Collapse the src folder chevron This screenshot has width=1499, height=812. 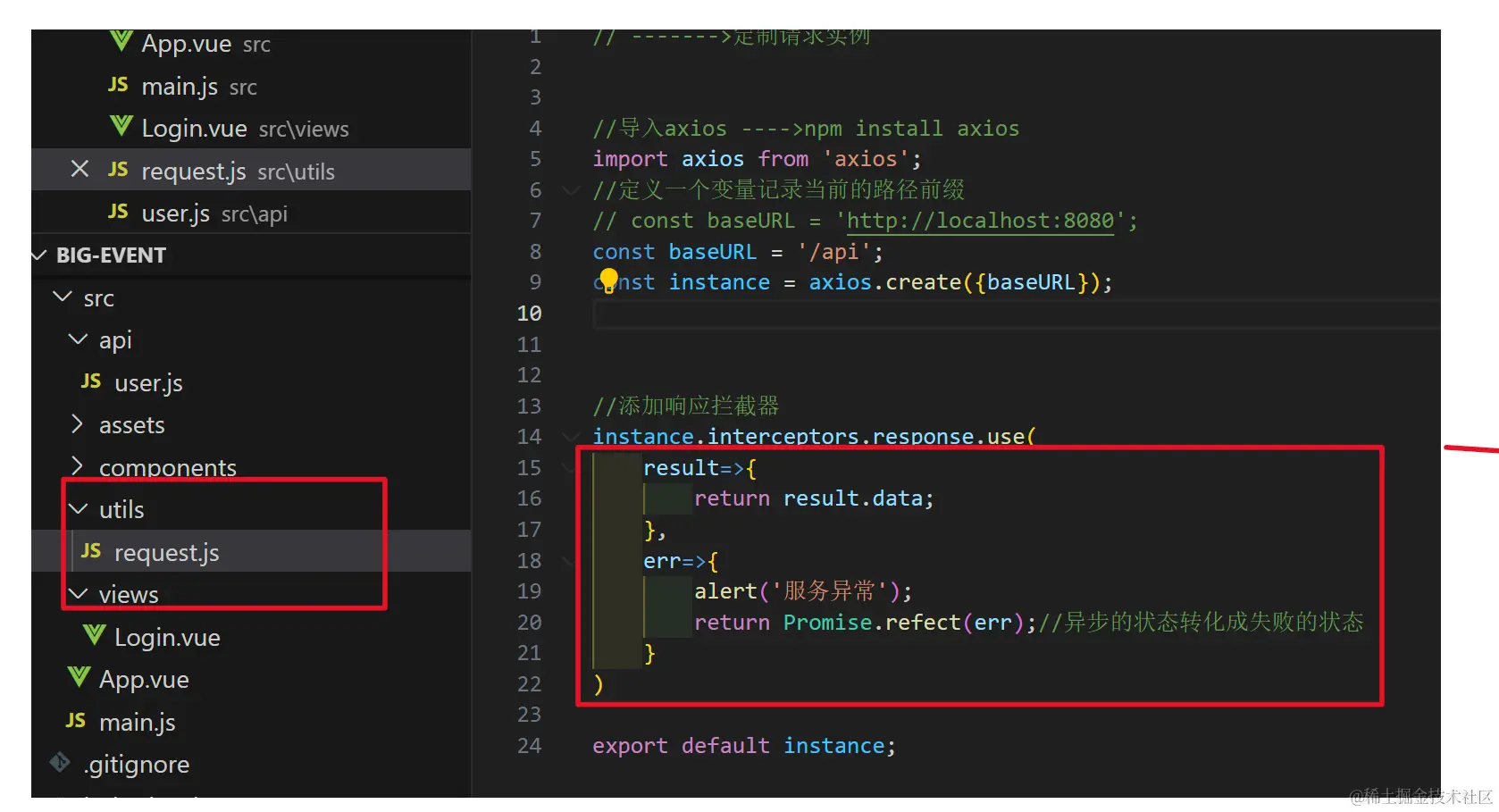[x=63, y=297]
